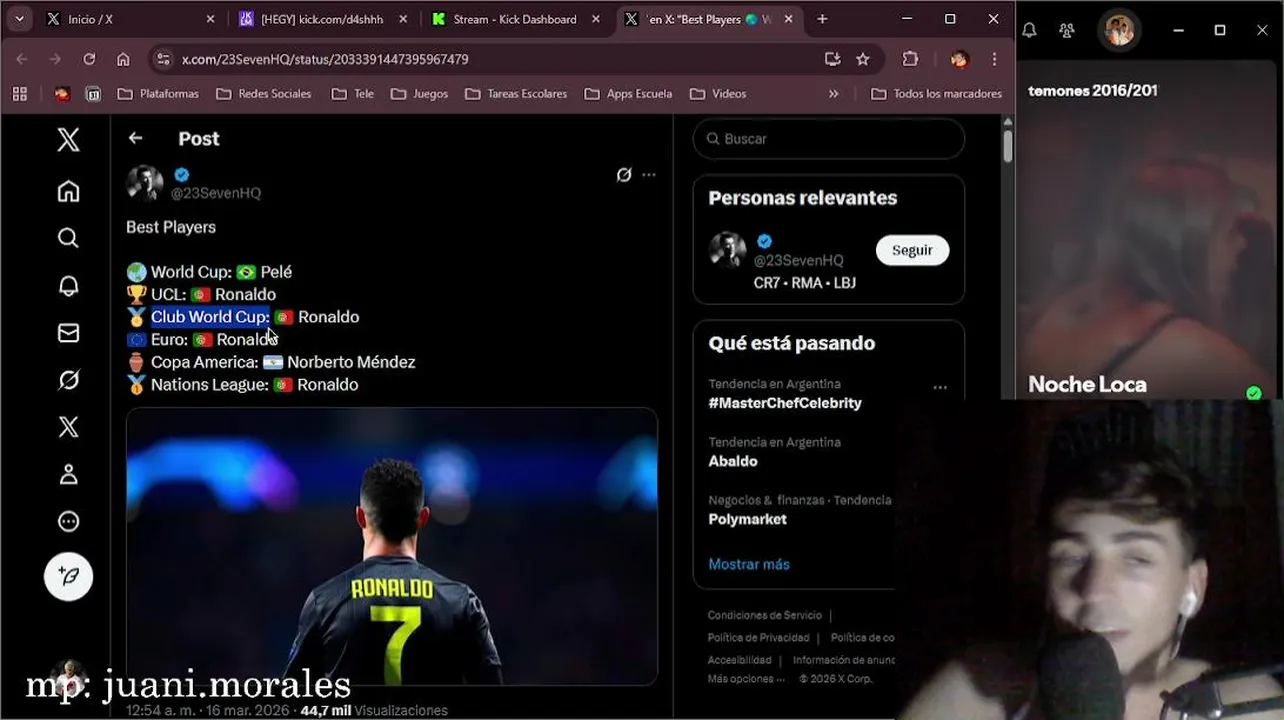Open Apps Escuela bookmark folder
The height and width of the screenshot is (720, 1284).
(628, 94)
